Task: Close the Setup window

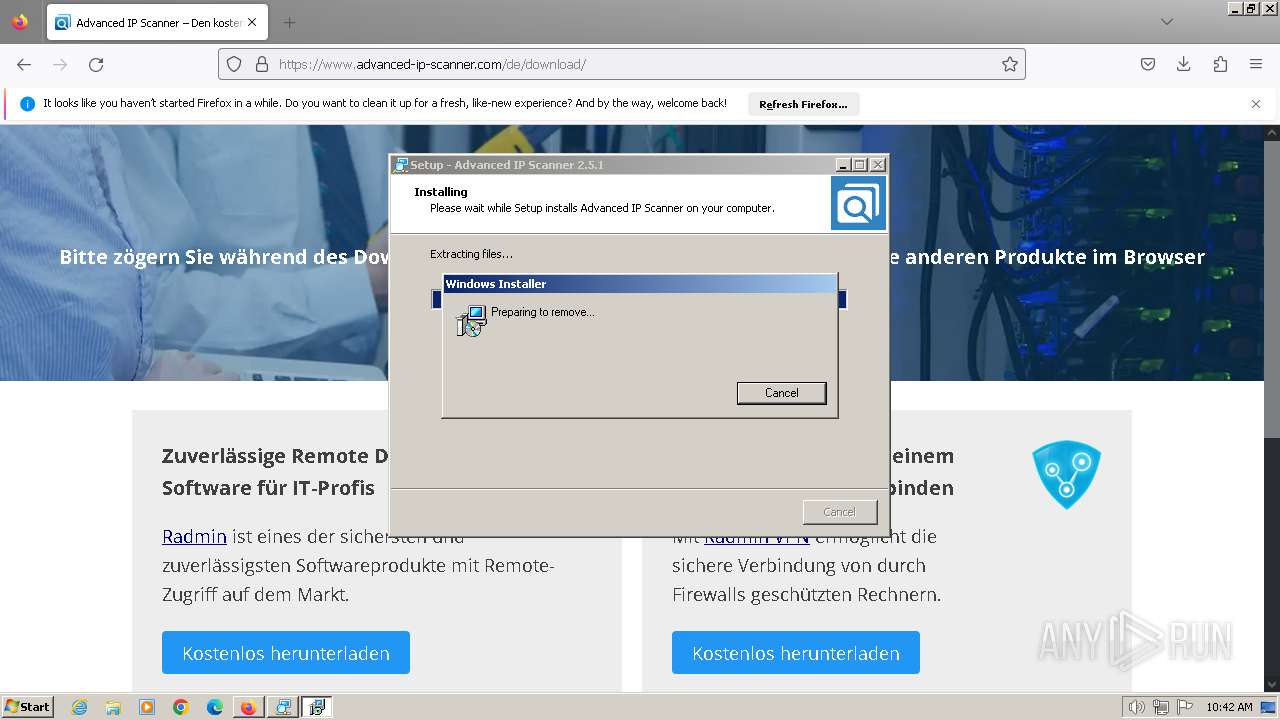Action: click(x=877, y=165)
